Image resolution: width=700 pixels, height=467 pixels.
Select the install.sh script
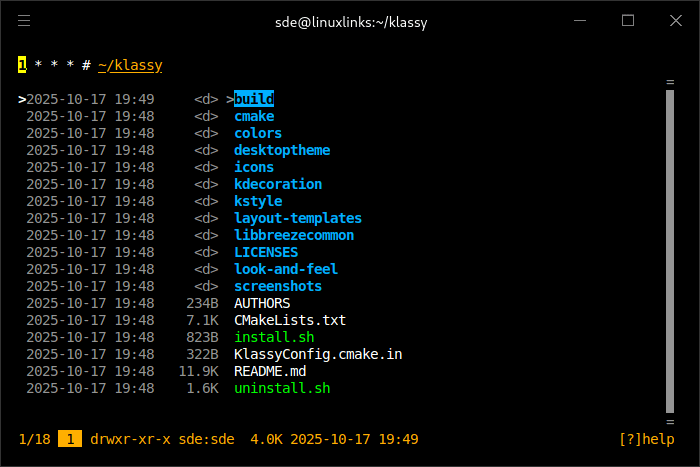pyautogui.click(x=274, y=337)
